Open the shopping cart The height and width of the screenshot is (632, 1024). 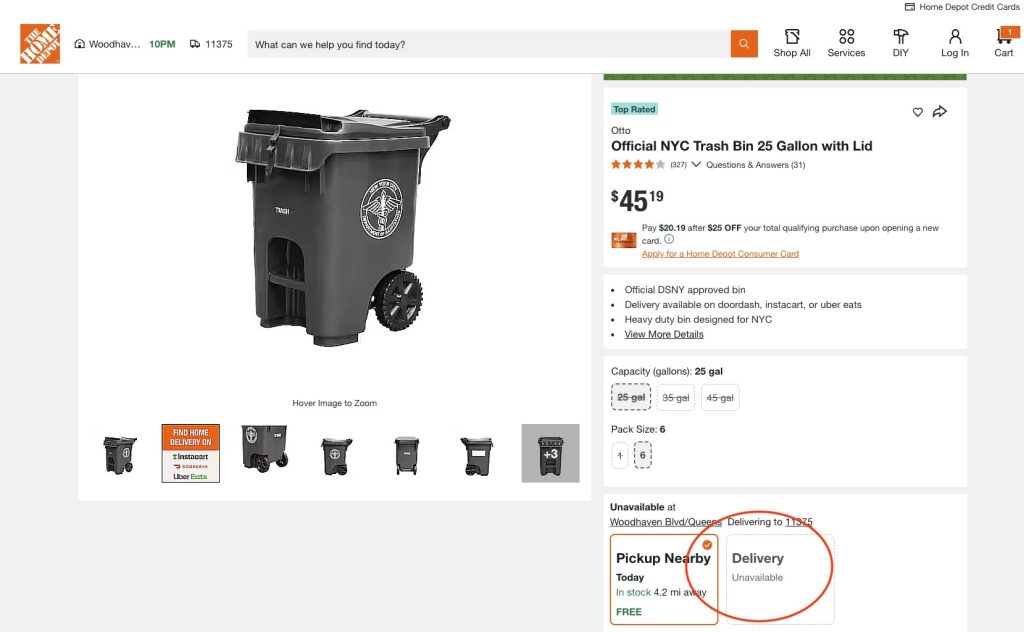point(1003,42)
